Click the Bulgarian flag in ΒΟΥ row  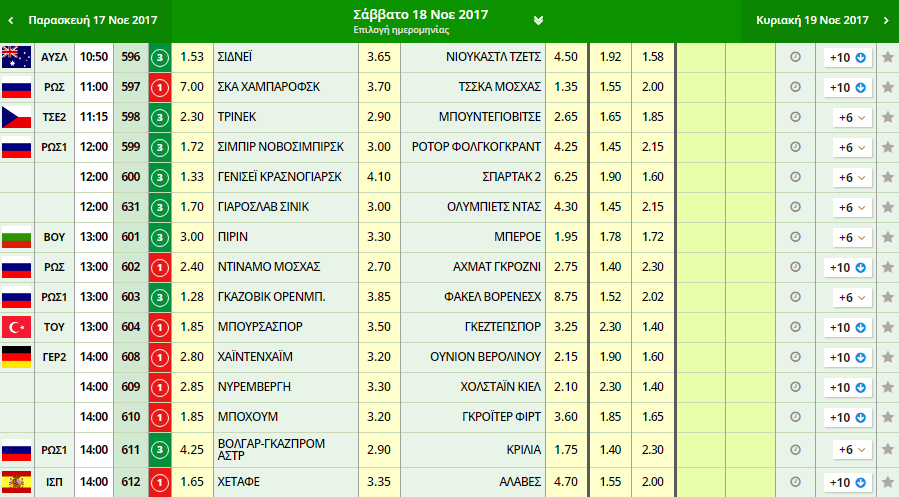tap(17, 237)
